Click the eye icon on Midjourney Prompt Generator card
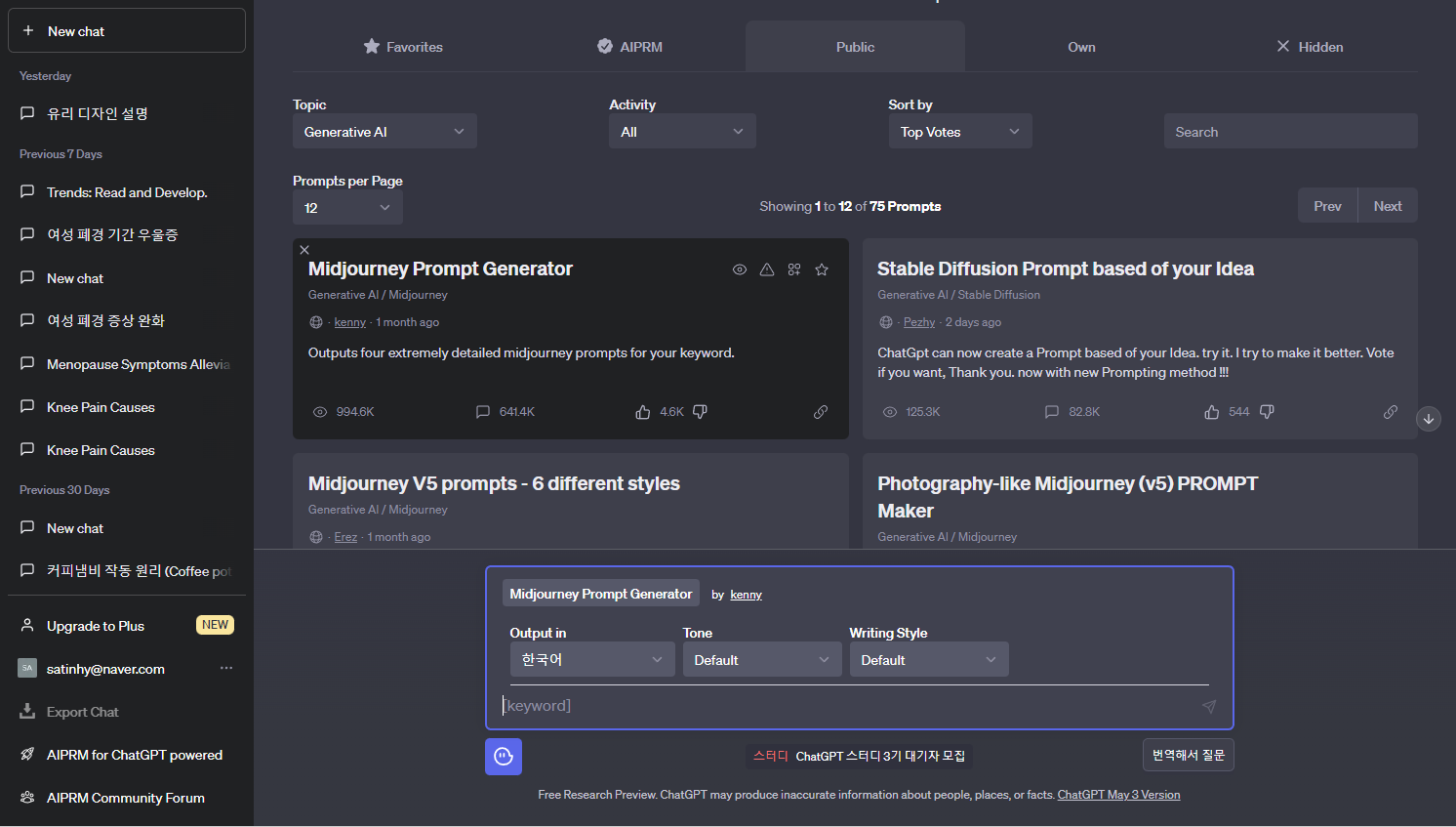 (x=740, y=269)
